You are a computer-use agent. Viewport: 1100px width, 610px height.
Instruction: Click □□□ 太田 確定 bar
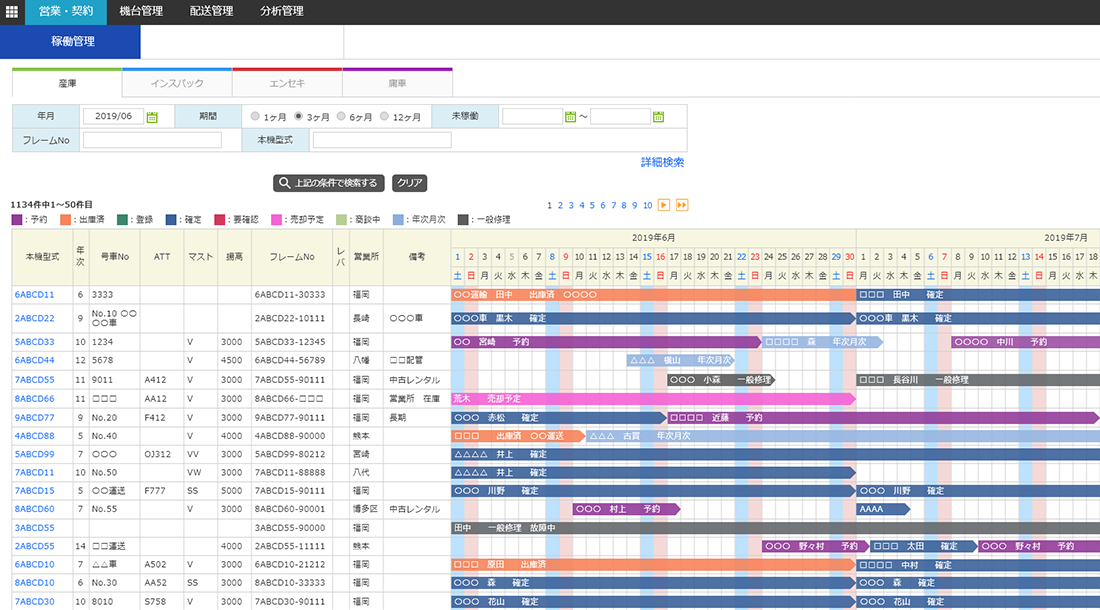[923, 546]
